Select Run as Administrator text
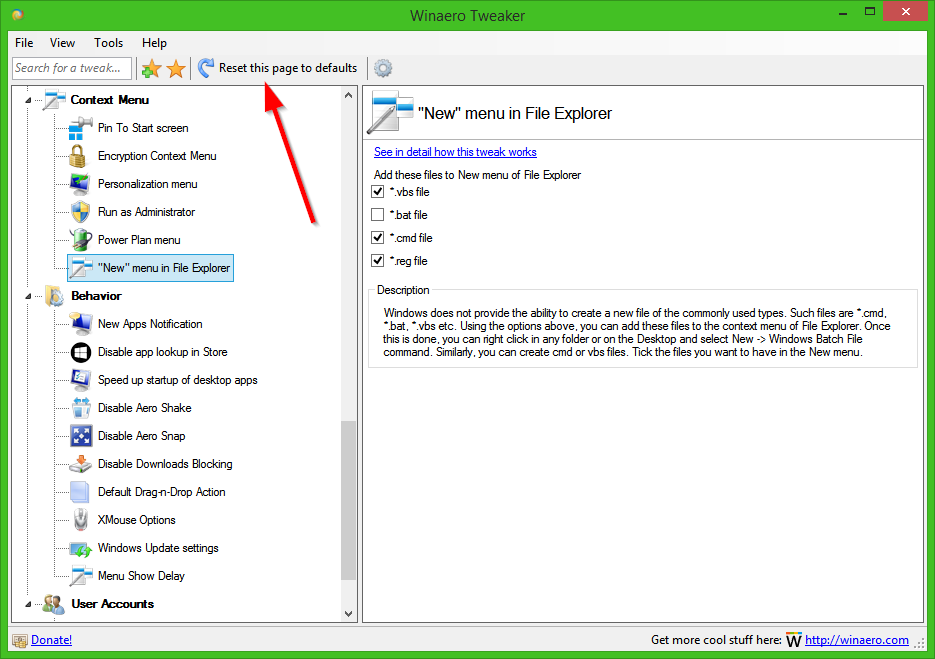The image size is (935, 659). tap(147, 212)
